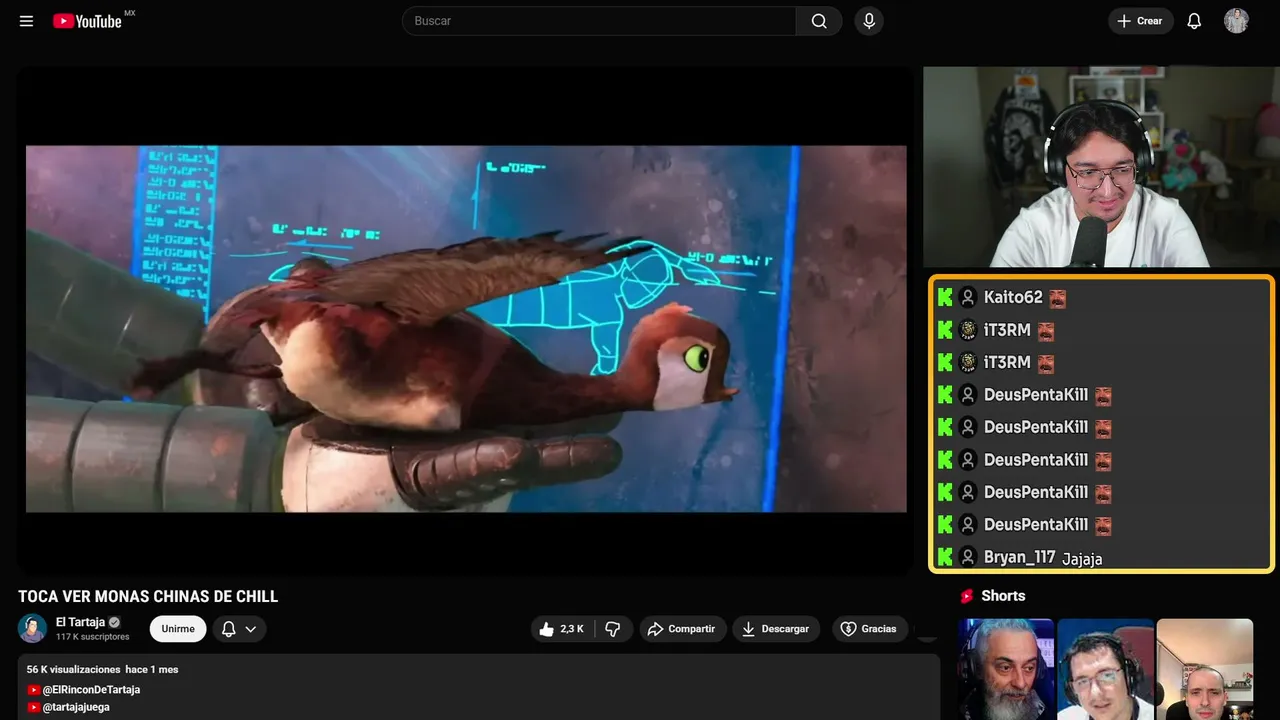Viewport: 1280px width, 720px height.
Task: Click the Kaito62 chat username
Action: tap(1013, 297)
